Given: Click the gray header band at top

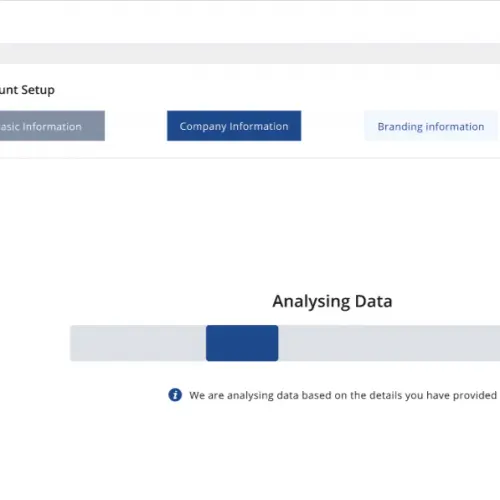Looking at the screenshot, I should (250, 53).
